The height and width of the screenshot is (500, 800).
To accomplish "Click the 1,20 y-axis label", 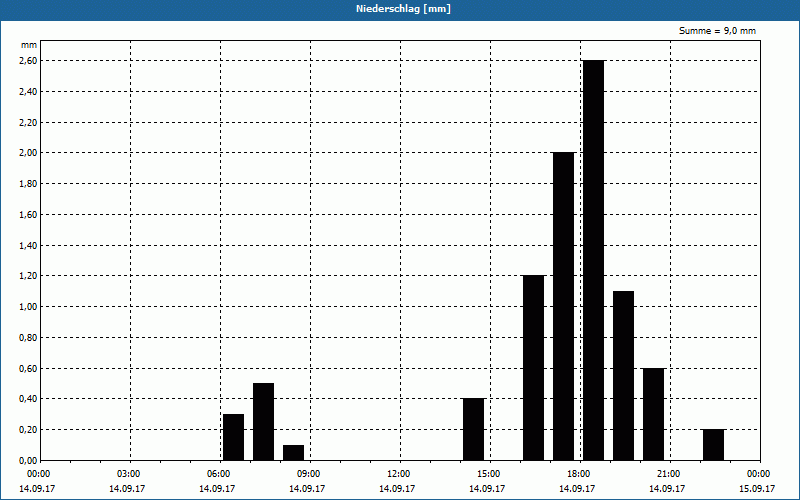I will pyautogui.click(x=28, y=276).
